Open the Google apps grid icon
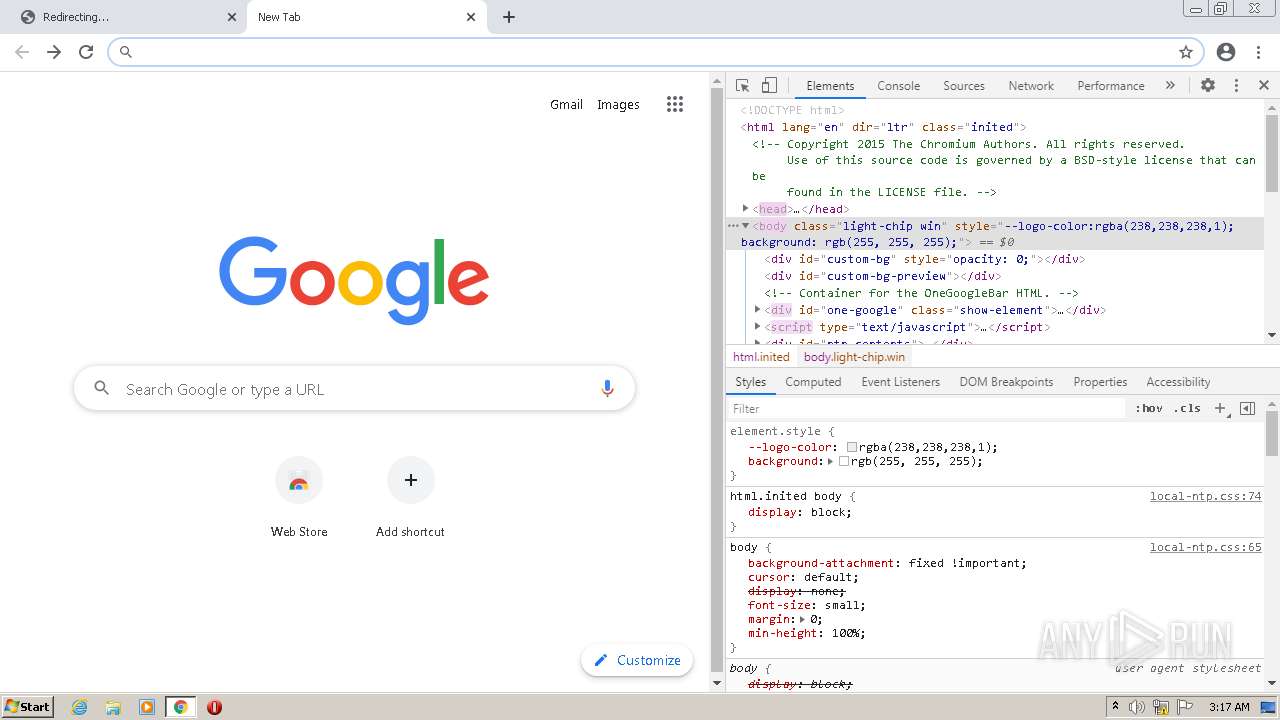The width and height of the screenshot is (1280, 720). 675,104
